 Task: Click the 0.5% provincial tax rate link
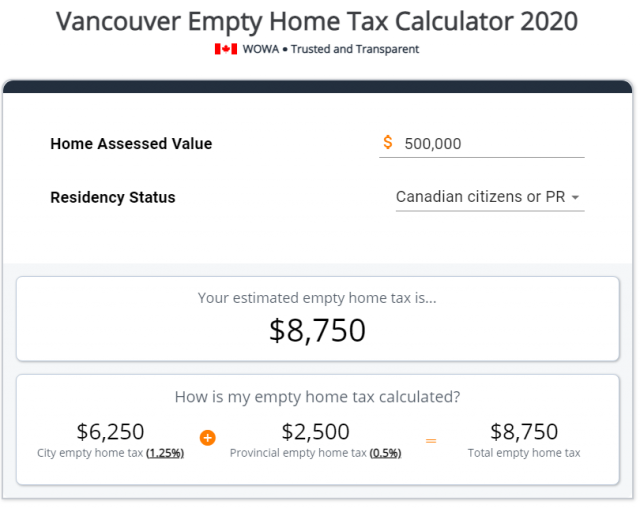coord(385,453)
